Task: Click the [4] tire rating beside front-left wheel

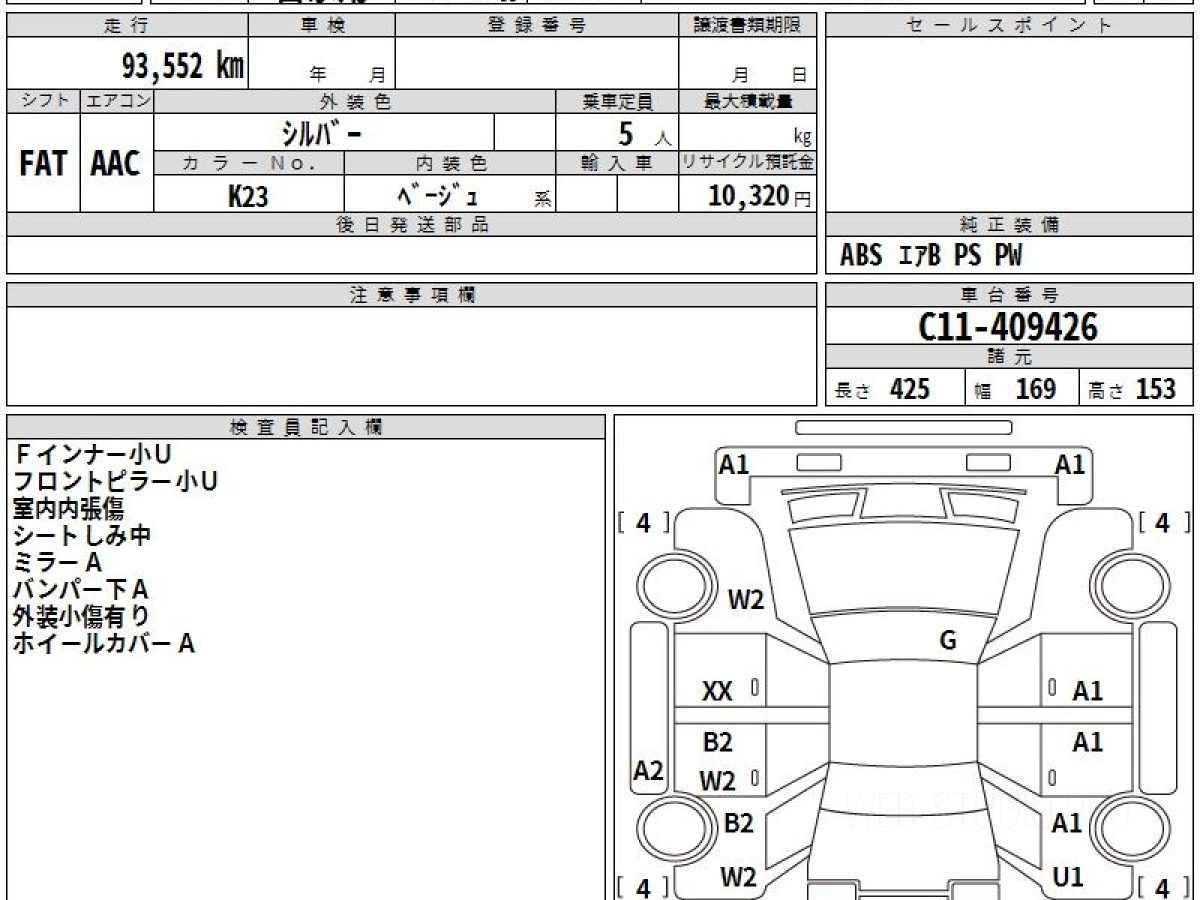Action: click(644, 522)
